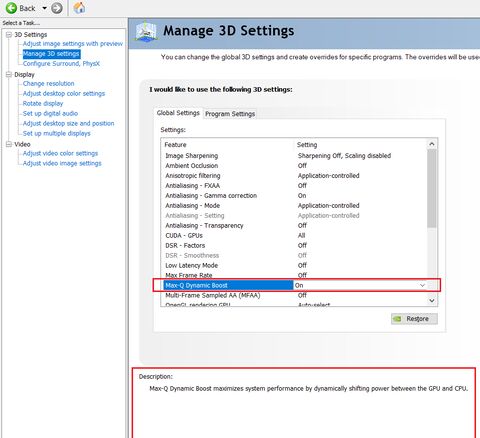Select the Low Latency Mode row
The image size is (480, 438).
tap(295, 266)
